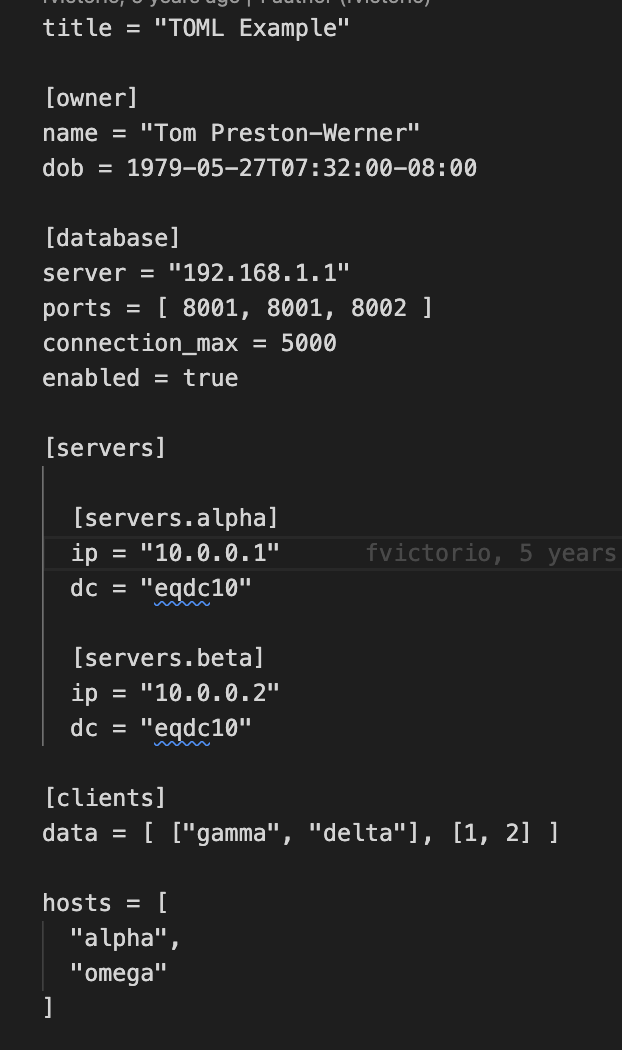Click the "omega" hosts entry
This screenshot has width=622, height=1050.
point(119,973)
